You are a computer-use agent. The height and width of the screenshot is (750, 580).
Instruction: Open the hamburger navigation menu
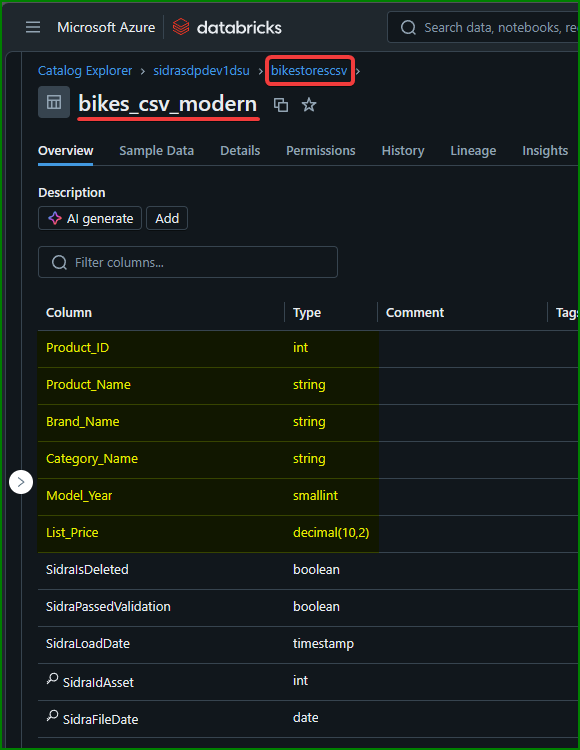pos(33,27)
